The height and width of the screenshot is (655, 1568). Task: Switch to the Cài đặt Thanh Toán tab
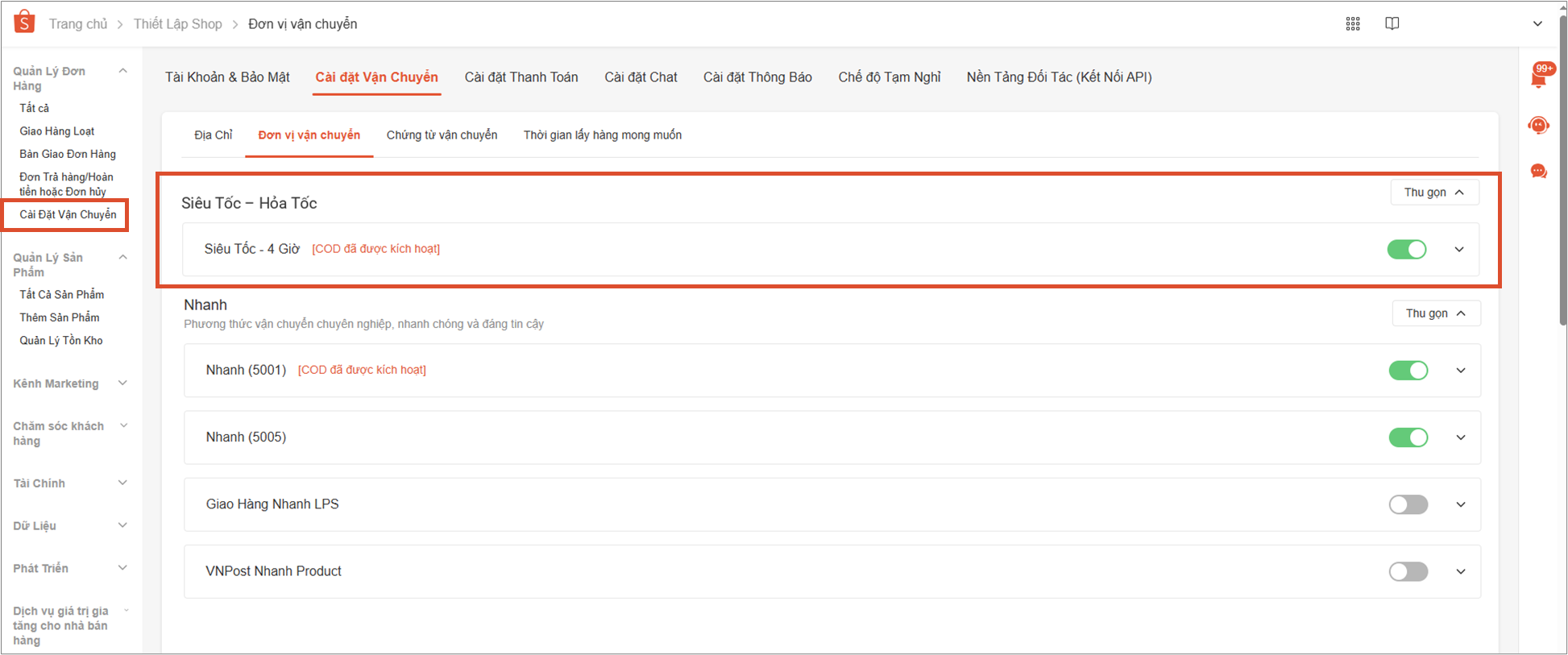click(x=521, y=77)
